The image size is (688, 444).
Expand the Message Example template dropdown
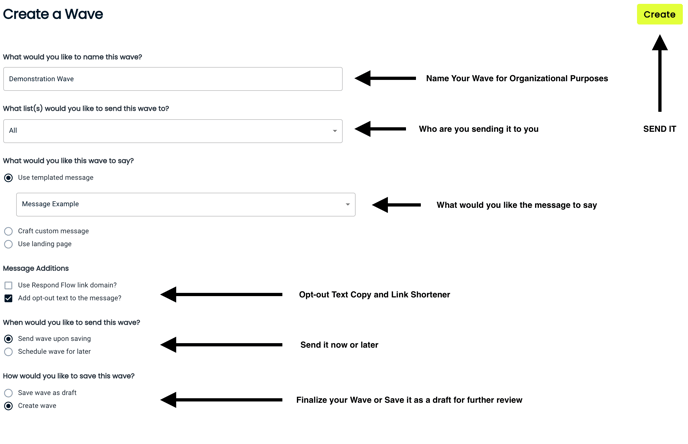(185, 204)
